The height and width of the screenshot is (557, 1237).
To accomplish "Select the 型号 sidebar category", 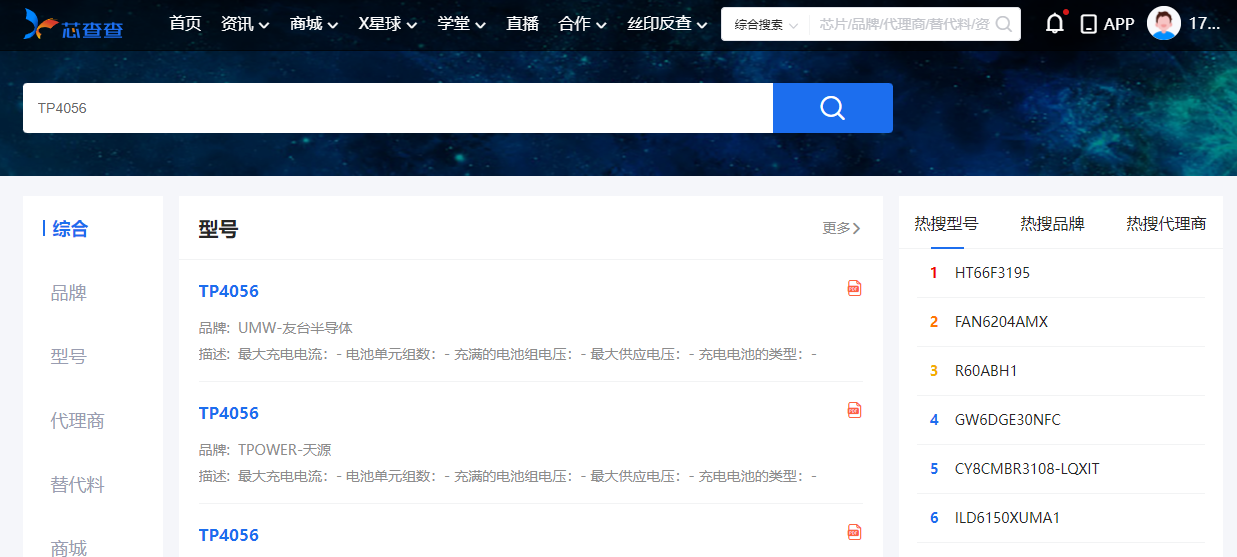I will point(69,357).
